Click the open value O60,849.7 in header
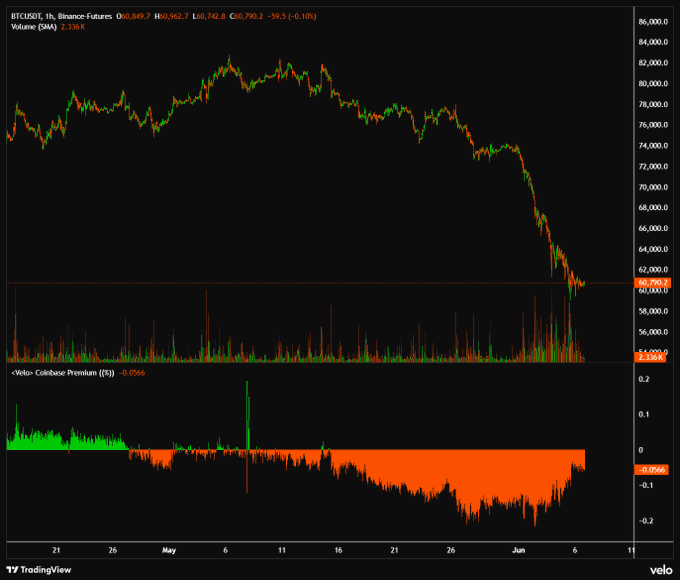The image size is (680, 580). pyautogui.click(x=133, y=16)
